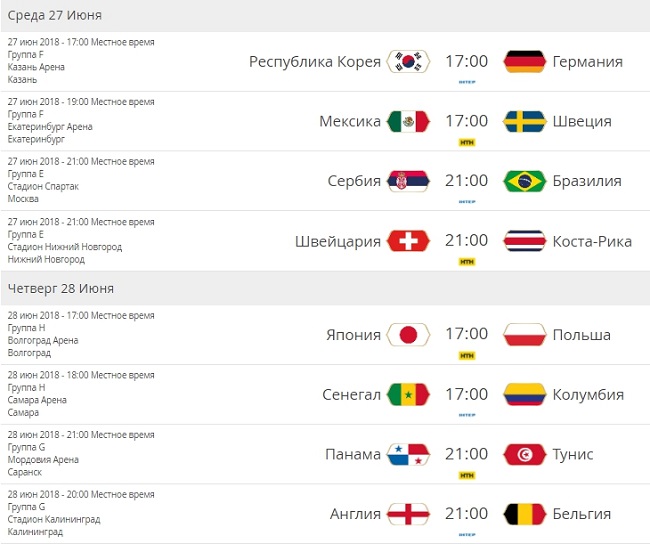Select the Mexico flag icon
Viewport: 650px width, 544px height.
(408, 122)
